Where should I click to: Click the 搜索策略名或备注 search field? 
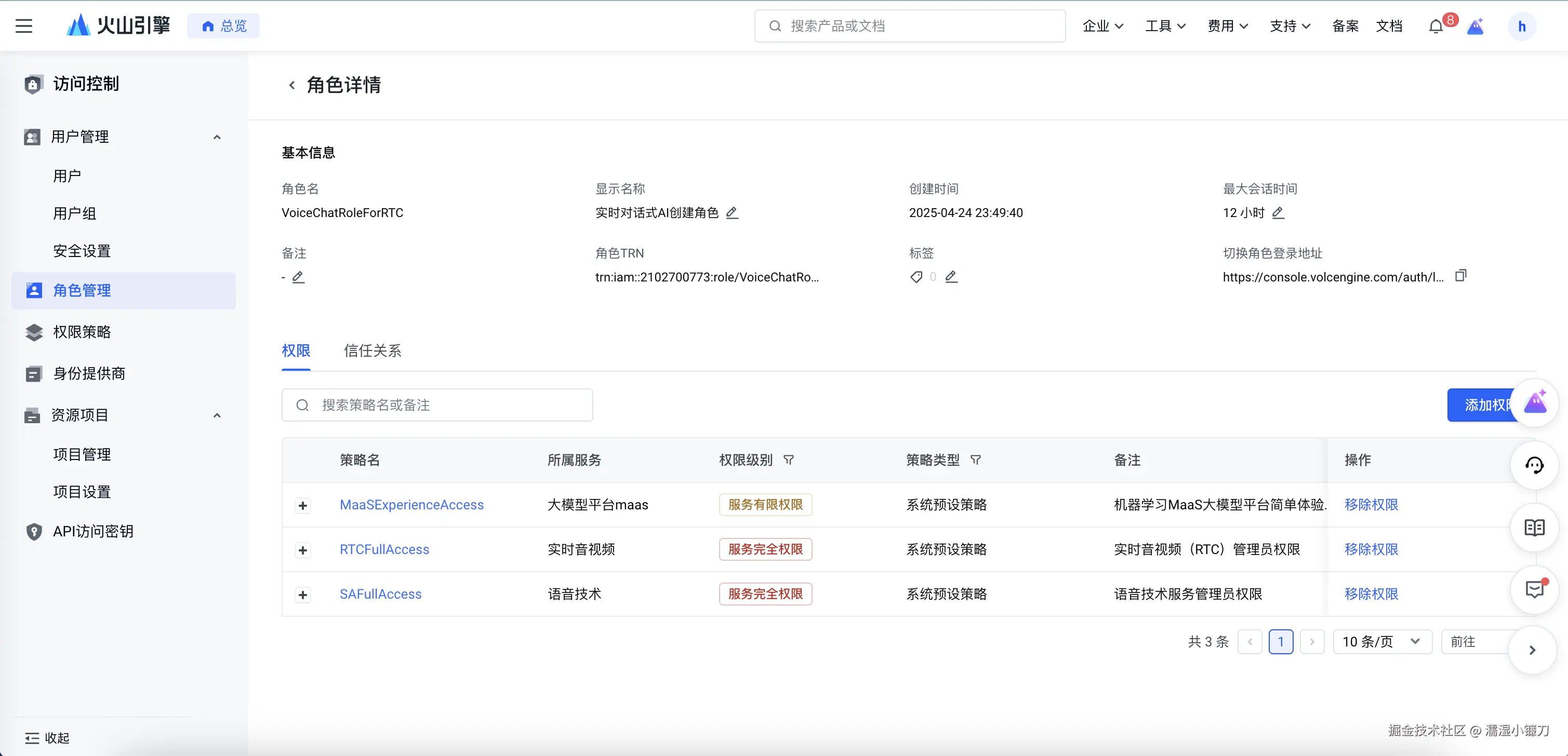point(437,405)
